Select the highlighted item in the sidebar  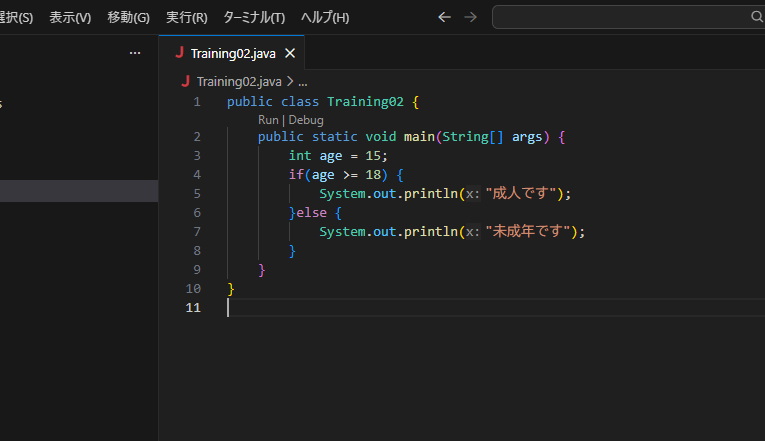coord(79,191)
